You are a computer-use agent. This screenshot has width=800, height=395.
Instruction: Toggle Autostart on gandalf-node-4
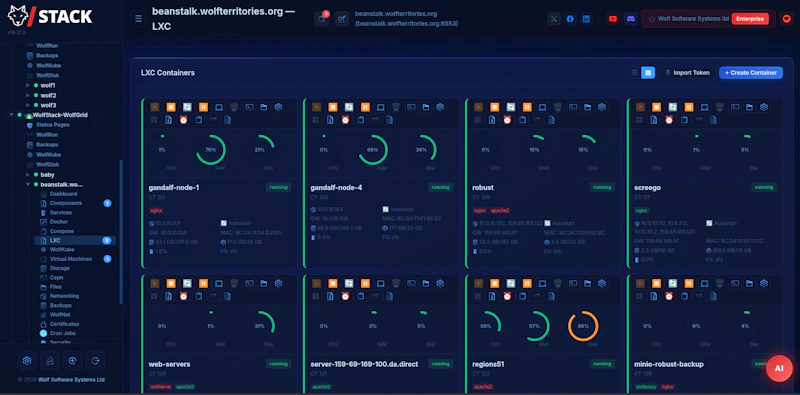pos(397,209)
